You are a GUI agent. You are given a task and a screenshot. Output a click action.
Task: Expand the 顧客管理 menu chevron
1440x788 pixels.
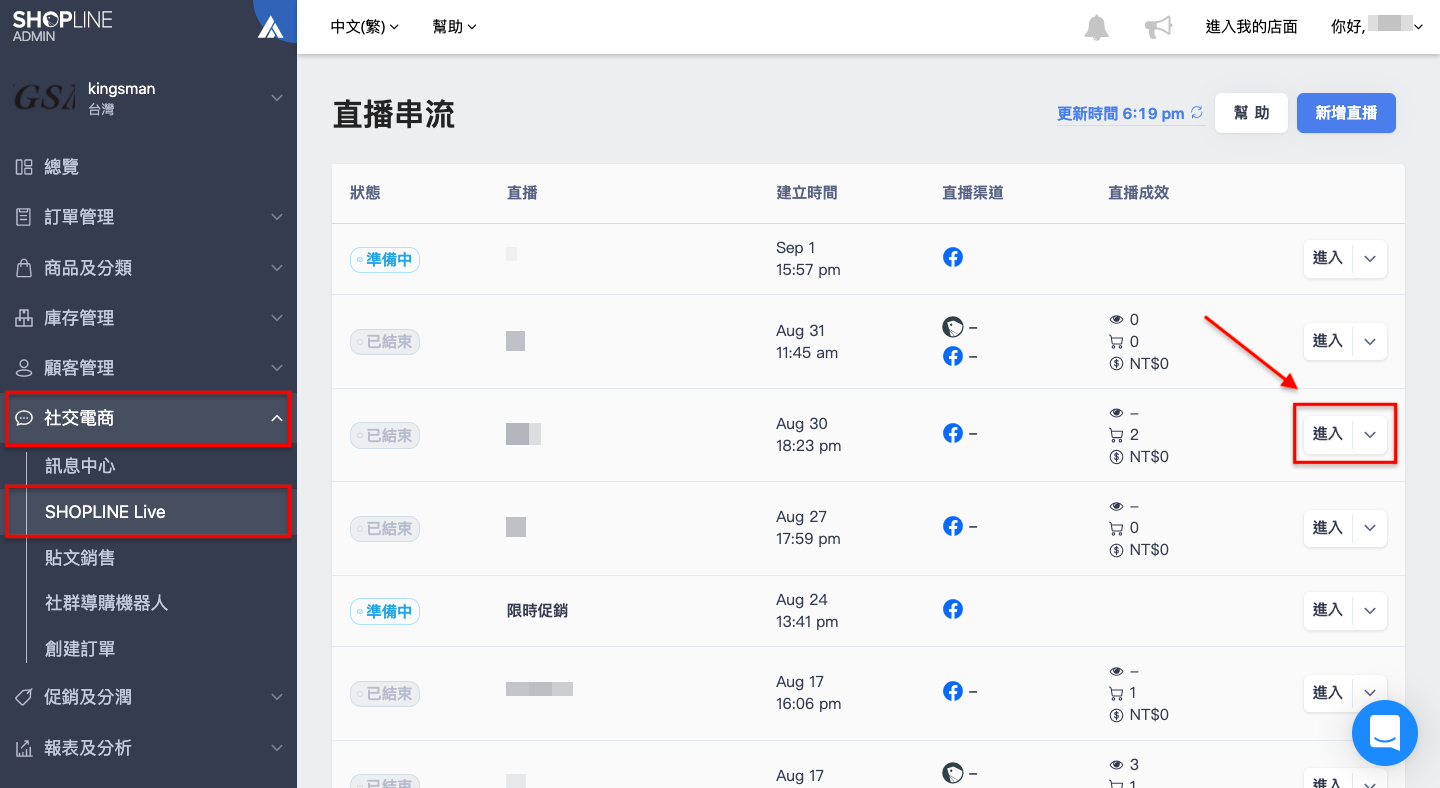(x=277, y=368)
